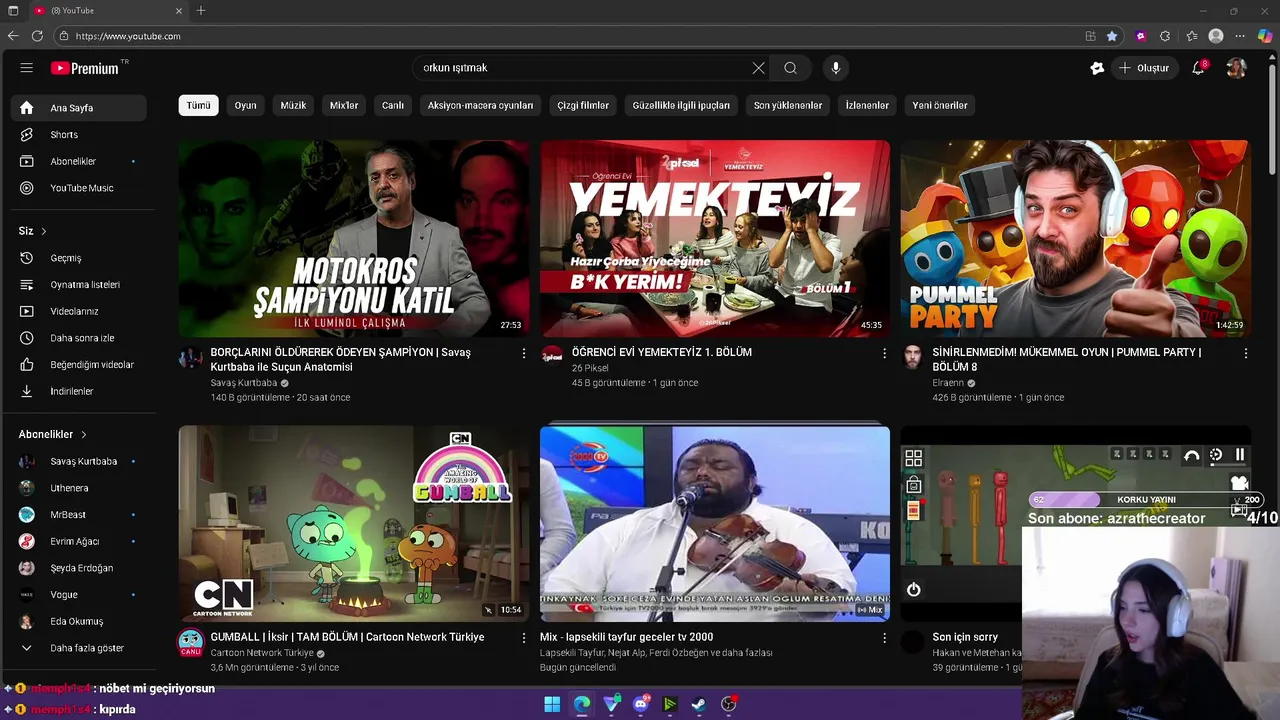Screen dimensions: 1280x720
Task: Open YouTube notifications bell
Action: coord(1198,68)
